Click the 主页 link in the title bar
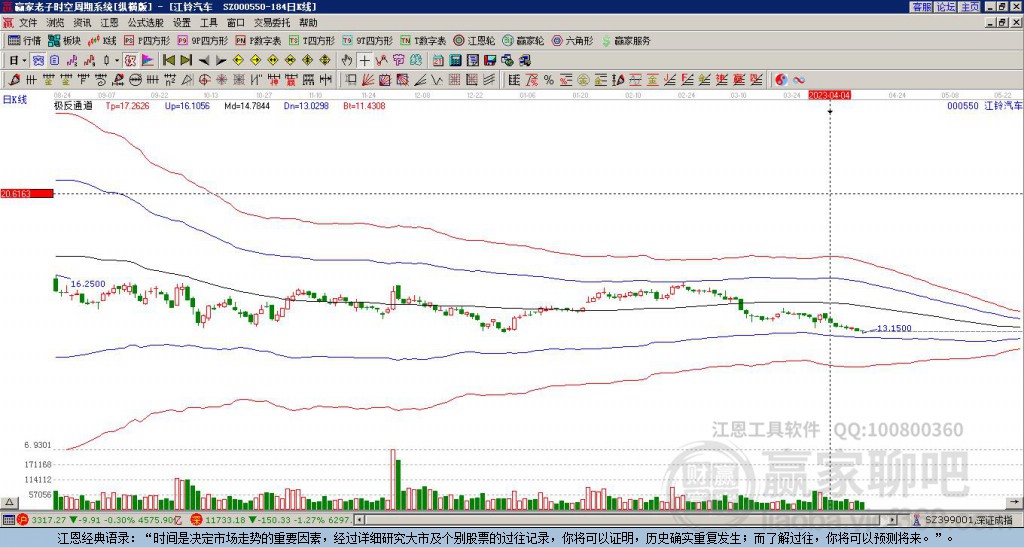The height and width of the screenshot is (548, 1024). (x=969, y=7)
